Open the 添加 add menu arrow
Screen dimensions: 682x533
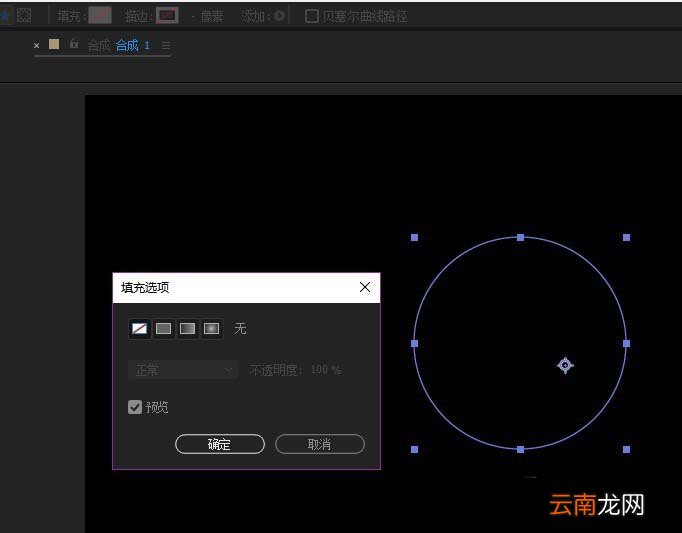pyautogui.click(x=280, y=16)
